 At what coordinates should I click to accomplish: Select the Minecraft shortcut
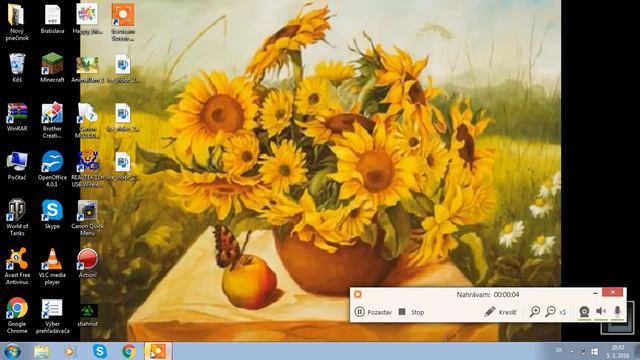(x=52, y=68)
